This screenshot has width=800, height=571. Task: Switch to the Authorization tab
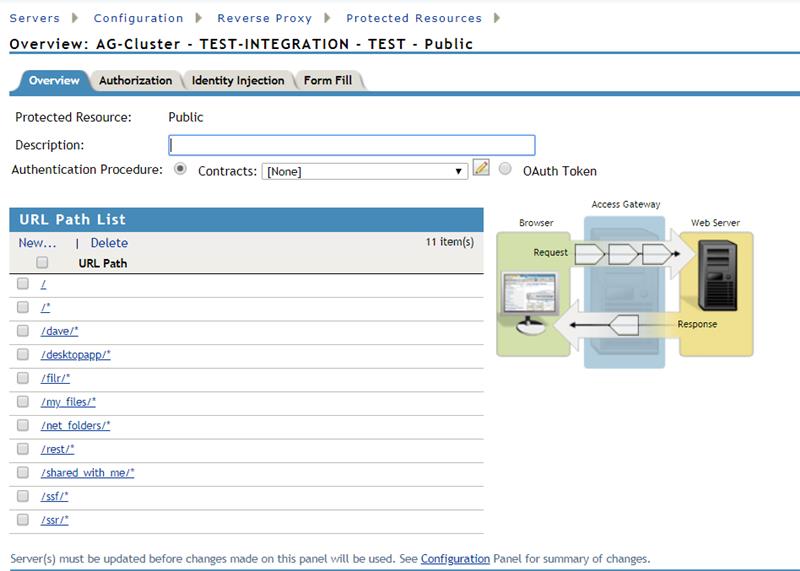pyautogui.click(x=135, y=81)
